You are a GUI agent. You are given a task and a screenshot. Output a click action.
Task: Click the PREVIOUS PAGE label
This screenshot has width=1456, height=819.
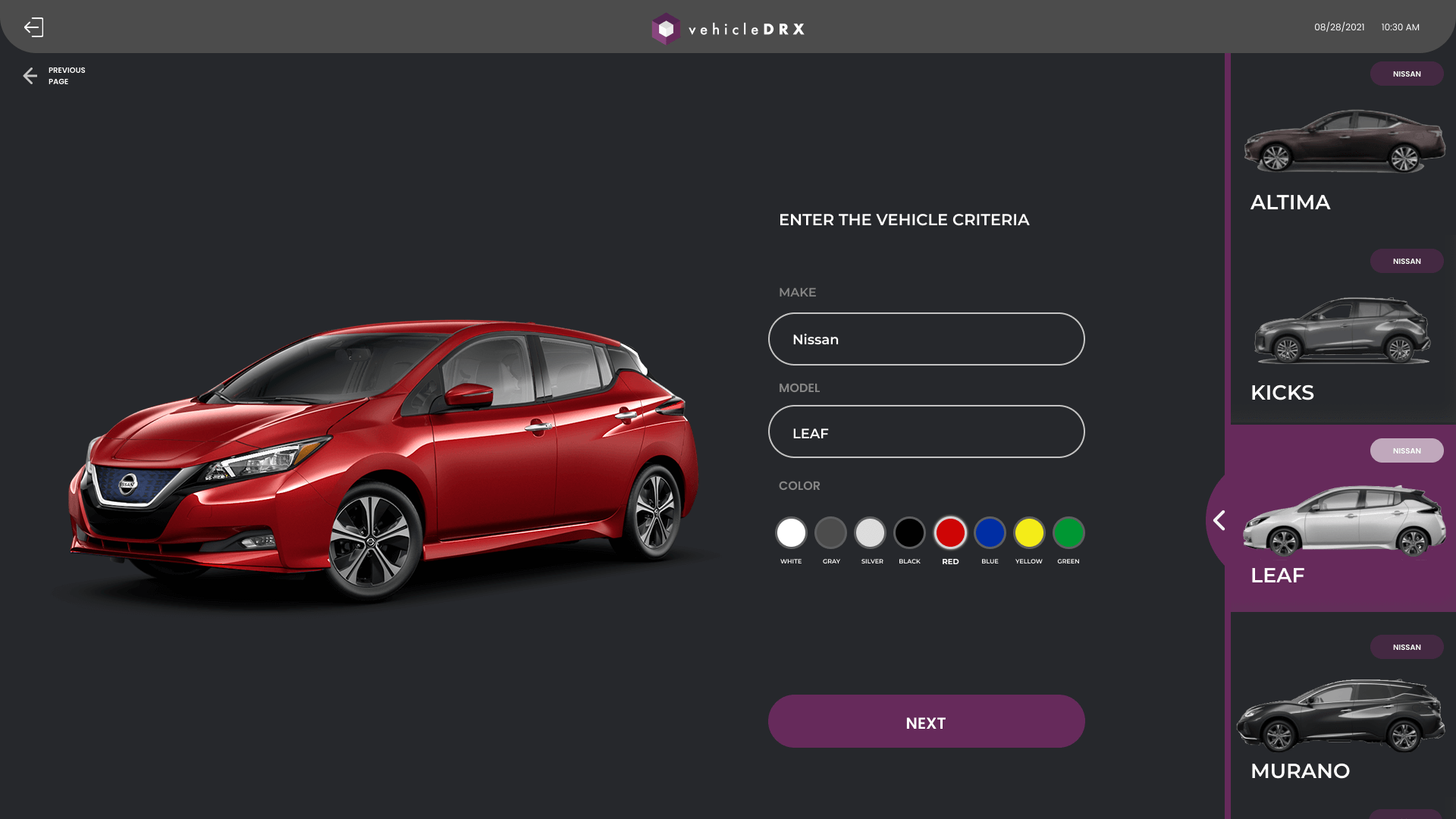(67, 76)
